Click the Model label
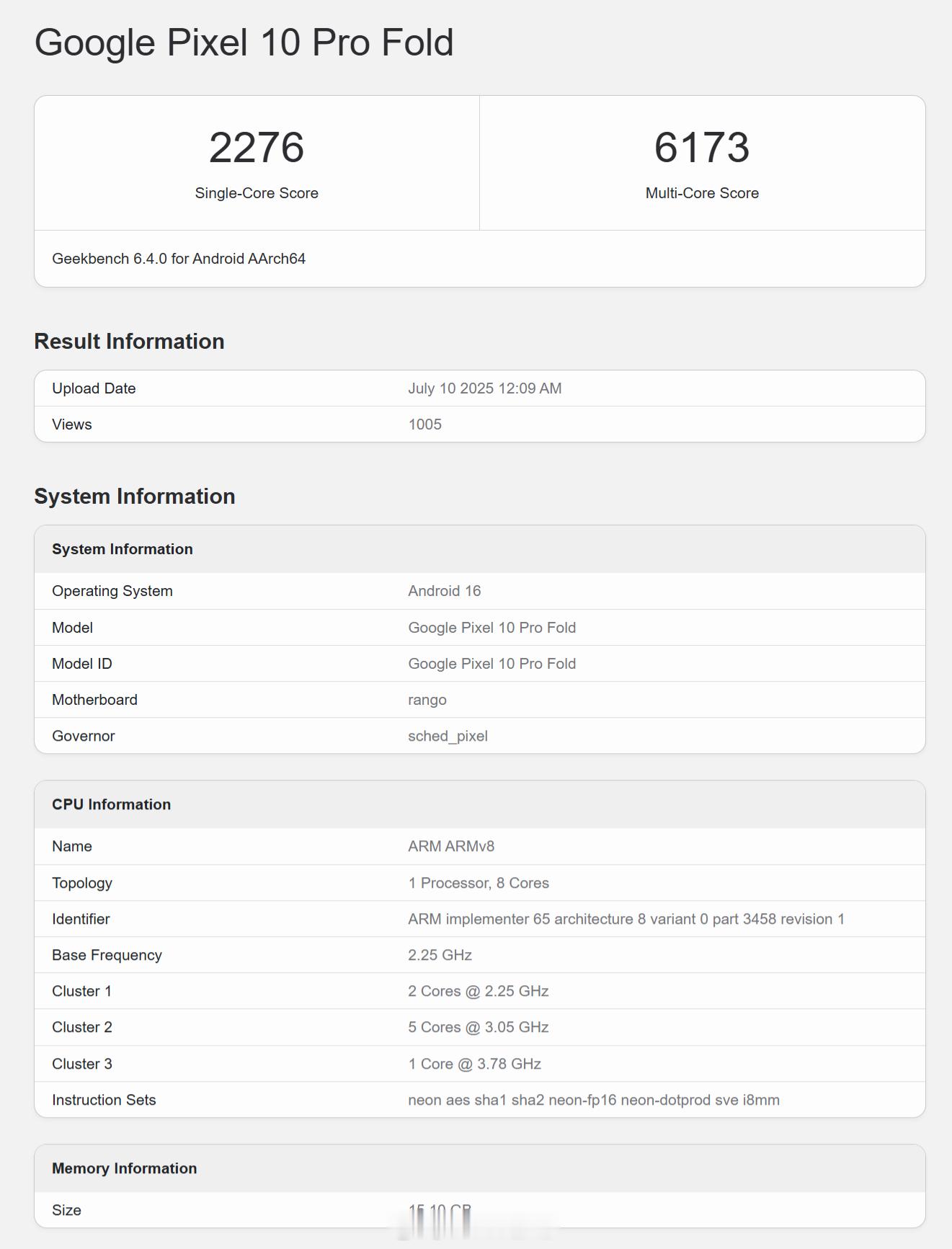952x1249 pixels. point(72,628)
